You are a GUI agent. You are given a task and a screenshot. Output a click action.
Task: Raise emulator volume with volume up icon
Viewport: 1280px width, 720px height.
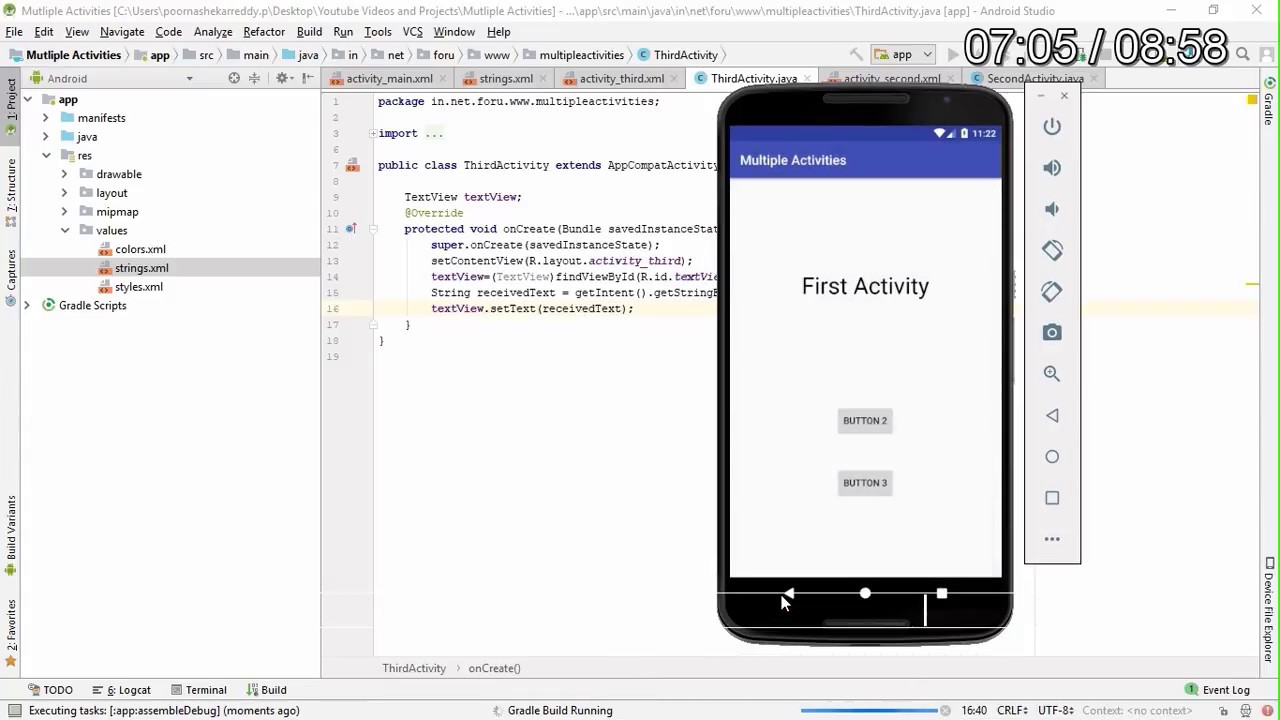(1052, 168)
